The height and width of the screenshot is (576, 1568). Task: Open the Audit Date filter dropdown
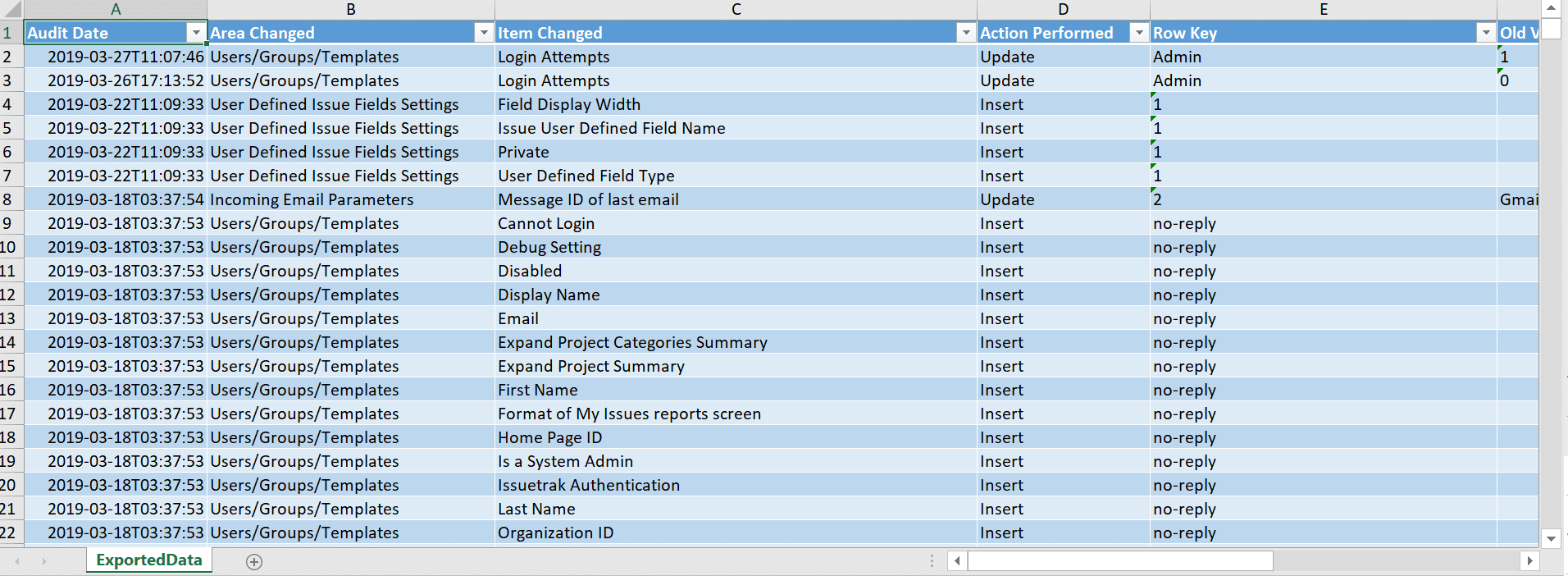[x=195, y=33]
